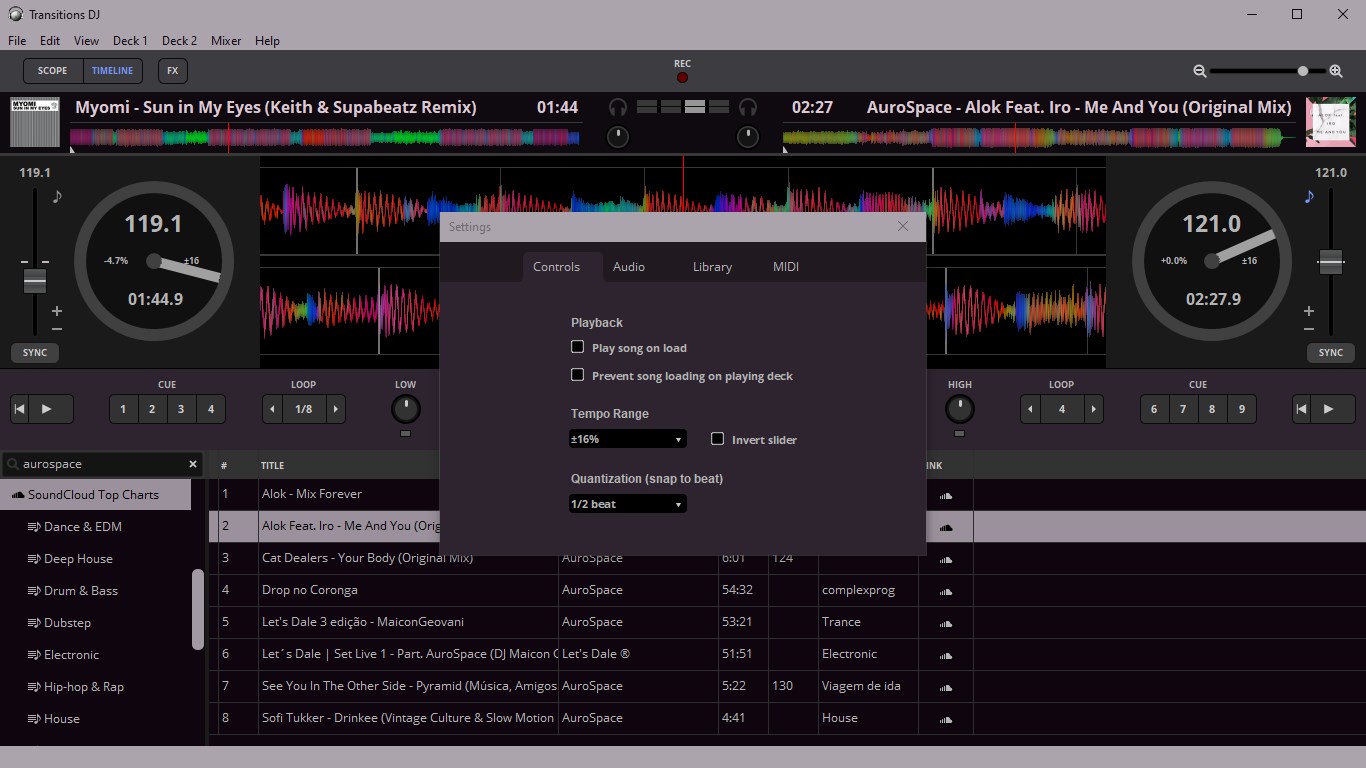Open the Tempo Range dropdown
This screenshot has width=1366, height=768.
(x=627, y=438)
